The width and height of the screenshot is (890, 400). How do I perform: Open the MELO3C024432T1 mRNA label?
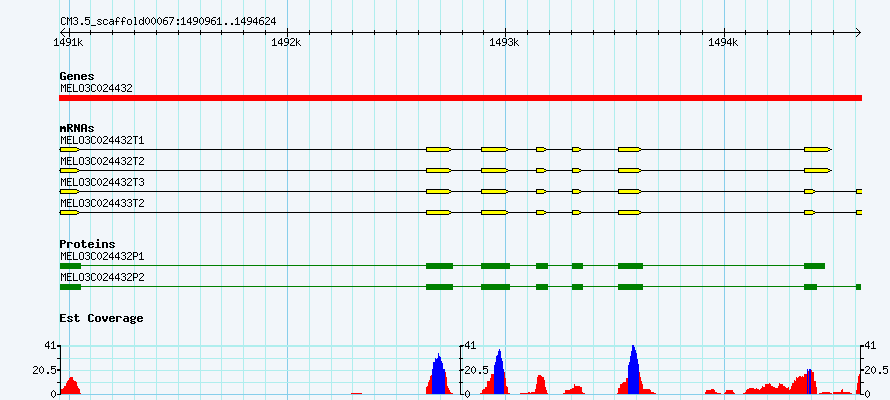pyautogui.click(x=102, y=140)
